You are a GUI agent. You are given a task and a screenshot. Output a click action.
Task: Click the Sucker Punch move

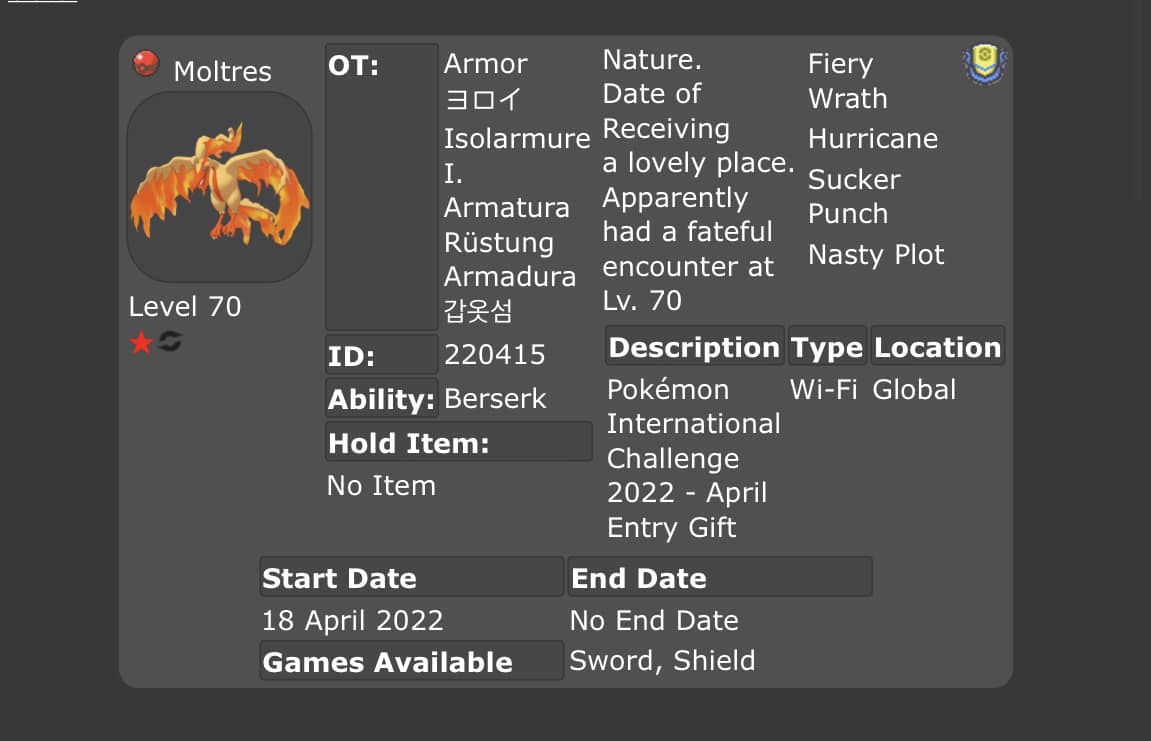(854, 196)
